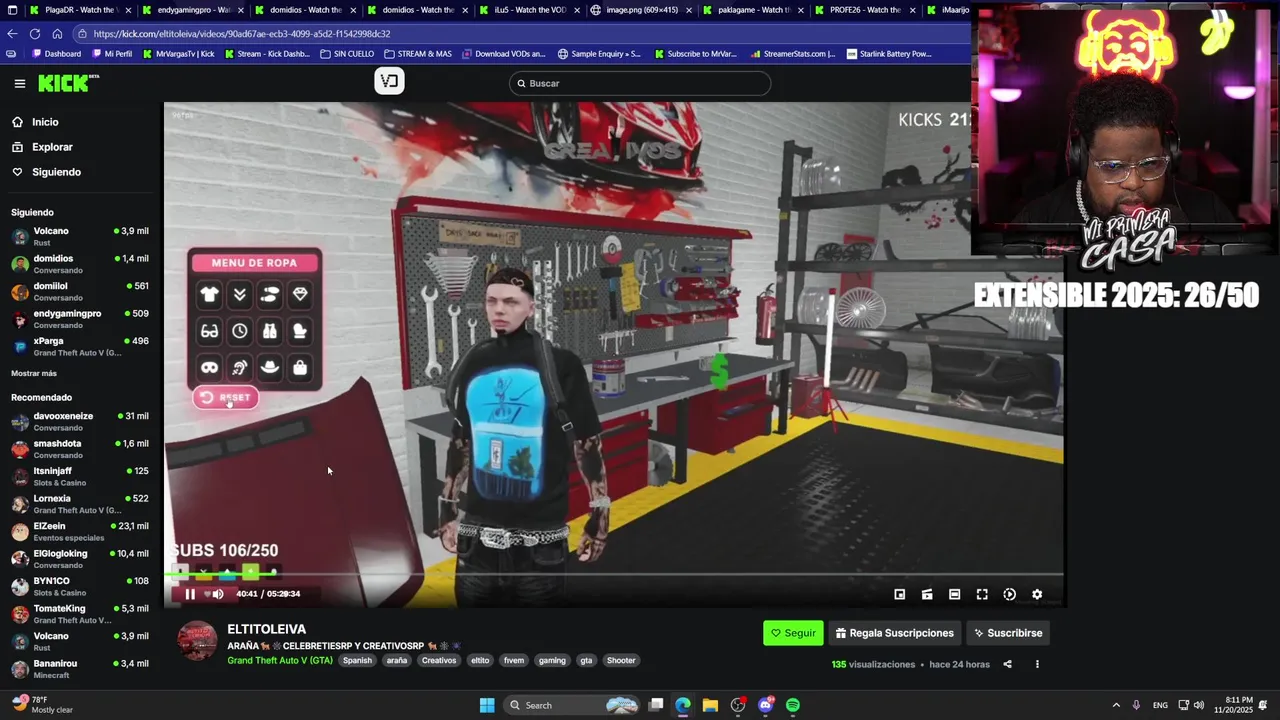Open ELTITOLEIVA channel avatar

(197, 642)
